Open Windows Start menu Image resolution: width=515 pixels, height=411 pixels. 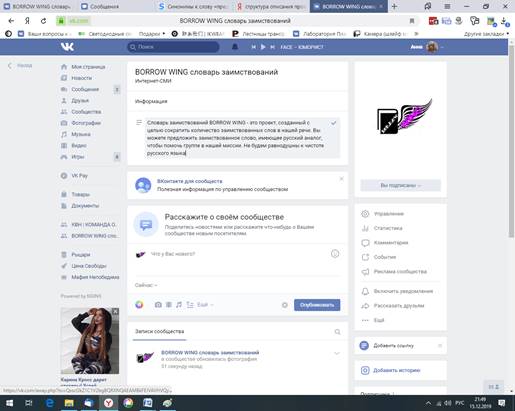point(9,403)
